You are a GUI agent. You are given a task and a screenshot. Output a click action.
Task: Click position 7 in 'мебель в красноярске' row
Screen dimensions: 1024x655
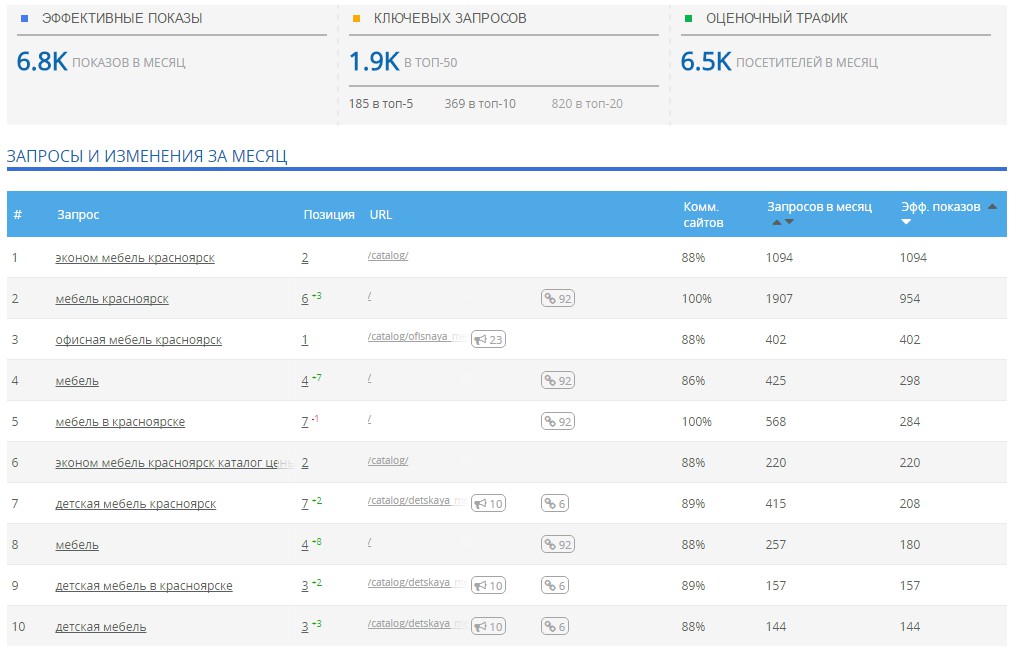(x=305, y=422)
